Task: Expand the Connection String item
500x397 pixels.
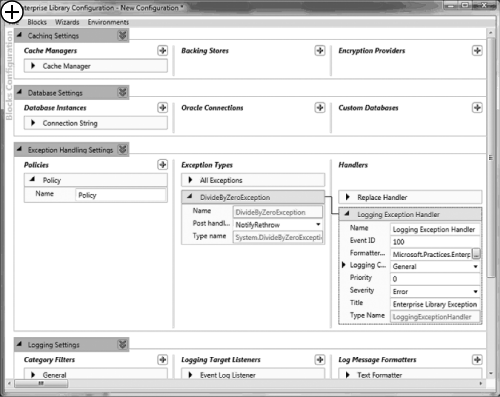Action: [x=33, y=123]
